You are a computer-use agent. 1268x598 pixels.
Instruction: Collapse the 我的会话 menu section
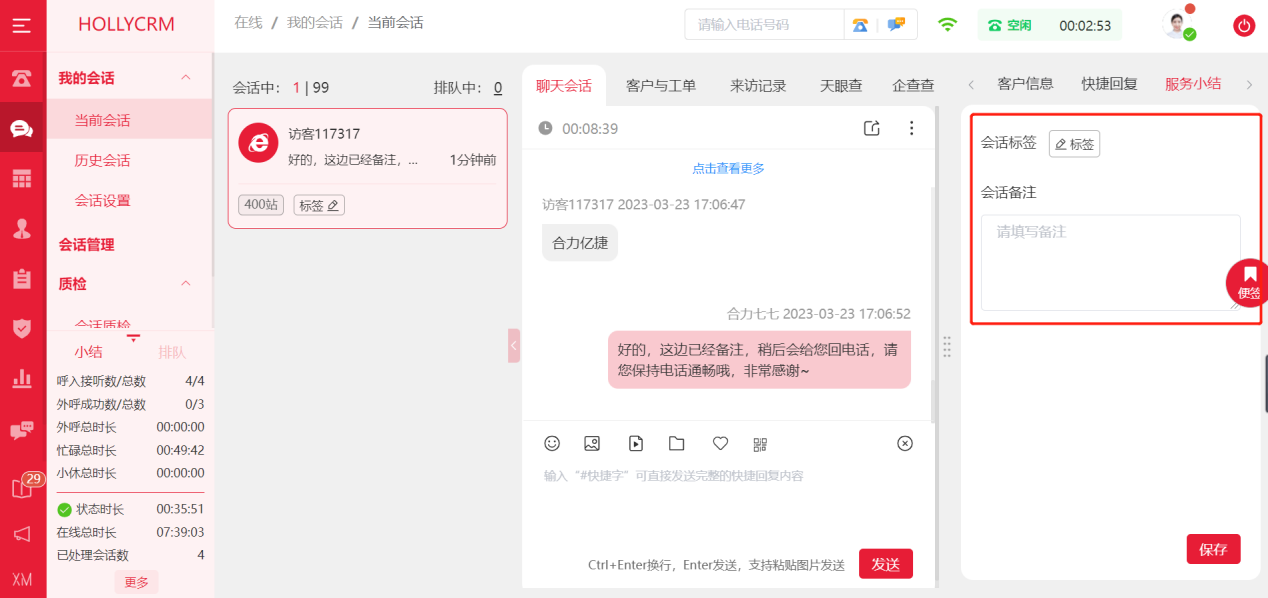185,78
